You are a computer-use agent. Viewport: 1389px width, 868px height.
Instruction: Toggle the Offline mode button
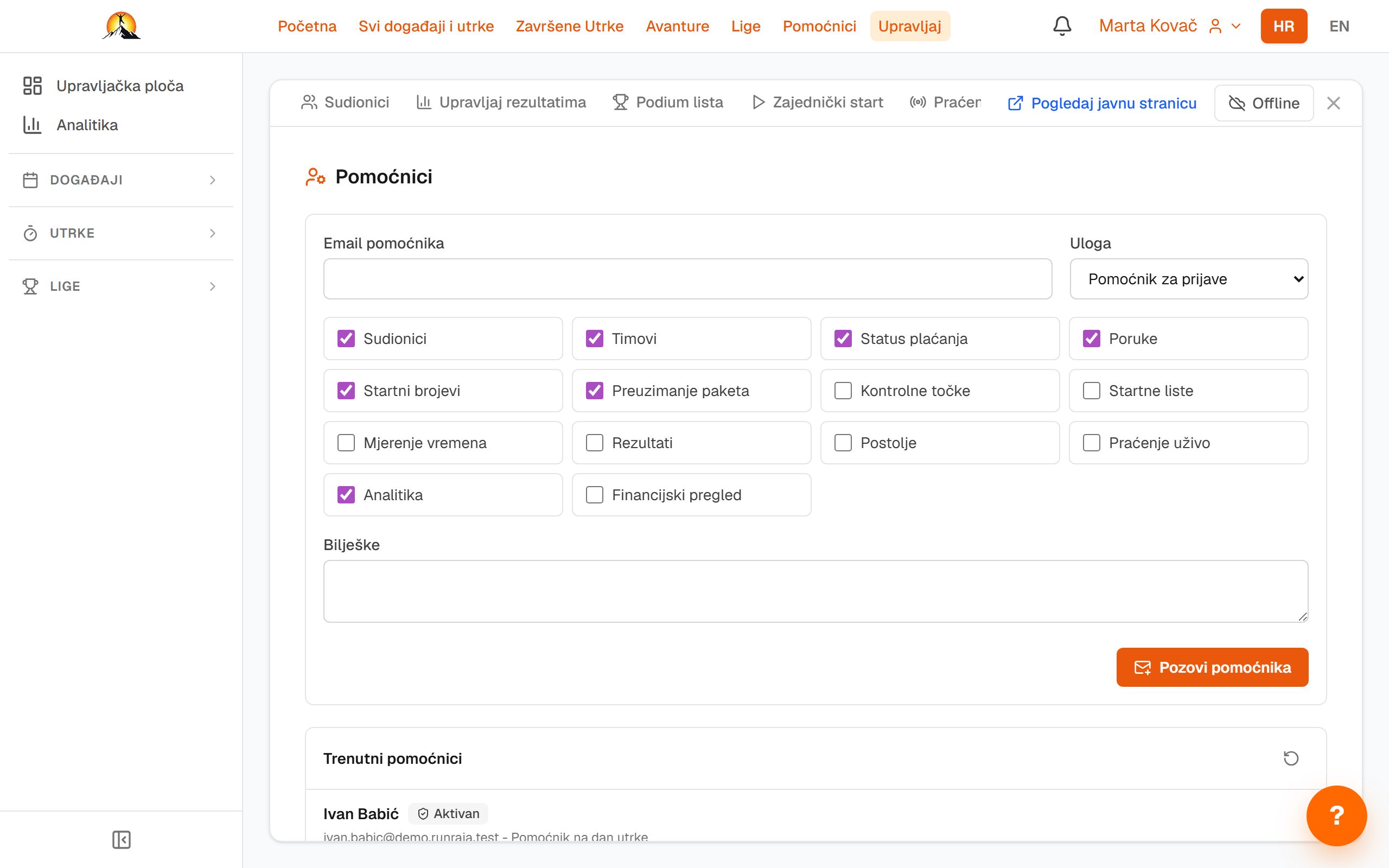coord(1264,103)
